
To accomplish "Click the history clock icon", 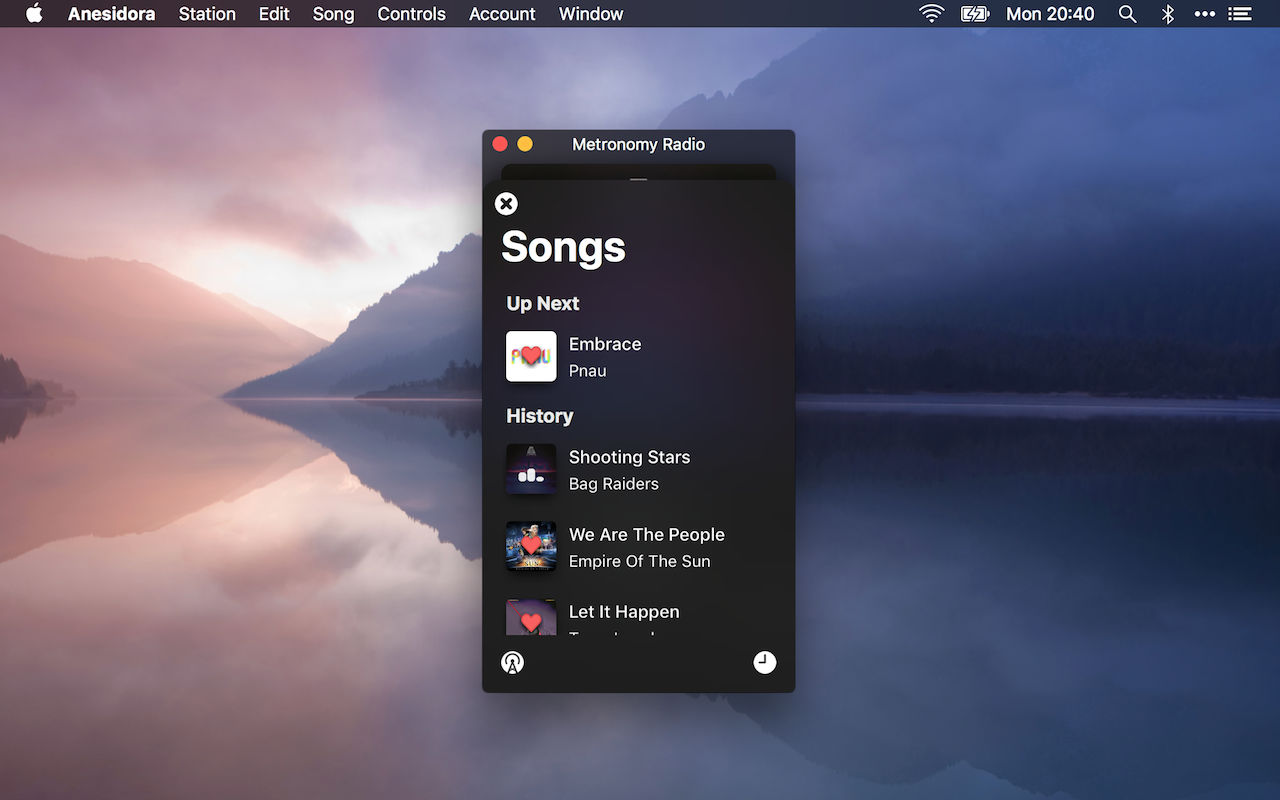I will (765, 662).
